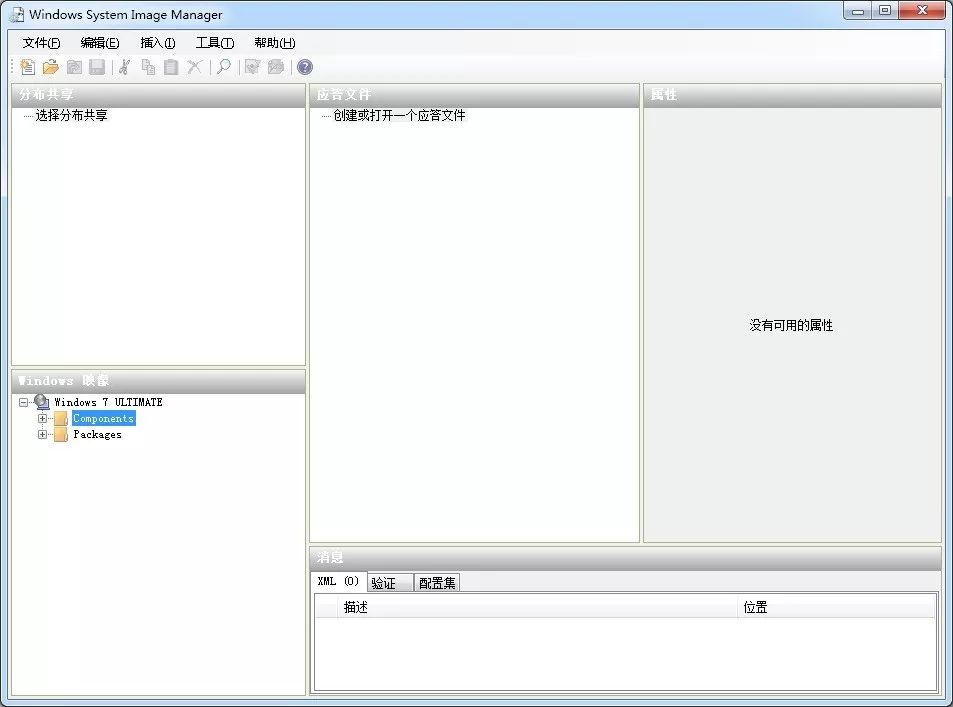Screen dimensions: 953x707
Task: Click the Validate Answer File icon
Action: click(x=252, y=67)
